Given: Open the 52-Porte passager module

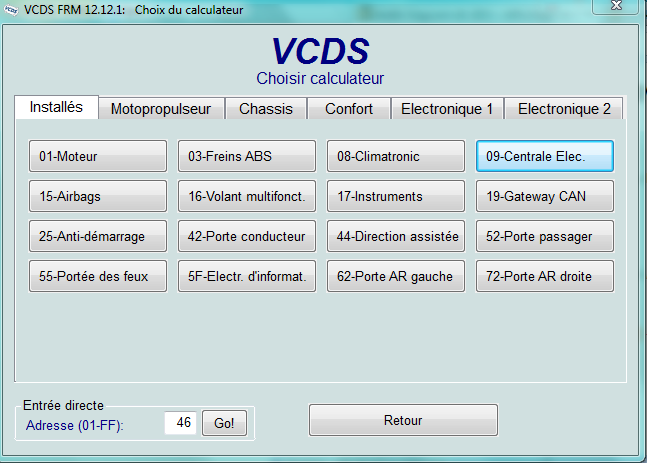Looking at the screenshot, I should (545, 236).
